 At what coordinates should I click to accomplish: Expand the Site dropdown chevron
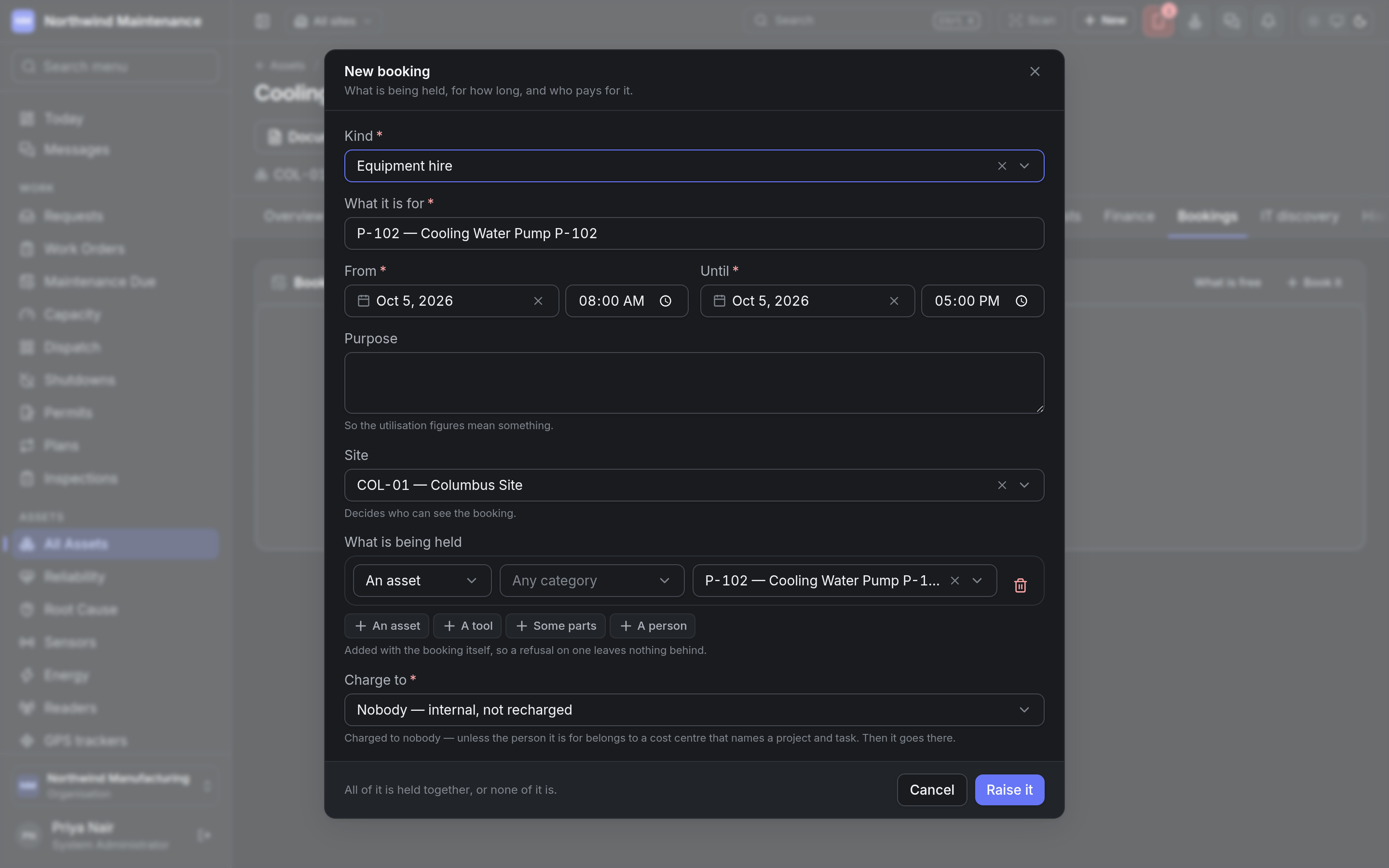pos(1024,485)
